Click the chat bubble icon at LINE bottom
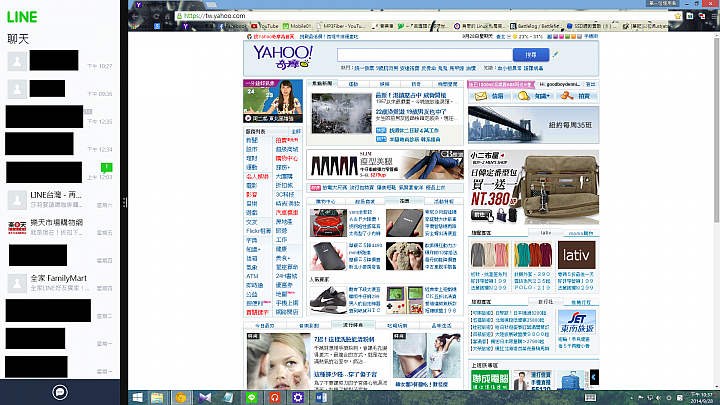 60,392
